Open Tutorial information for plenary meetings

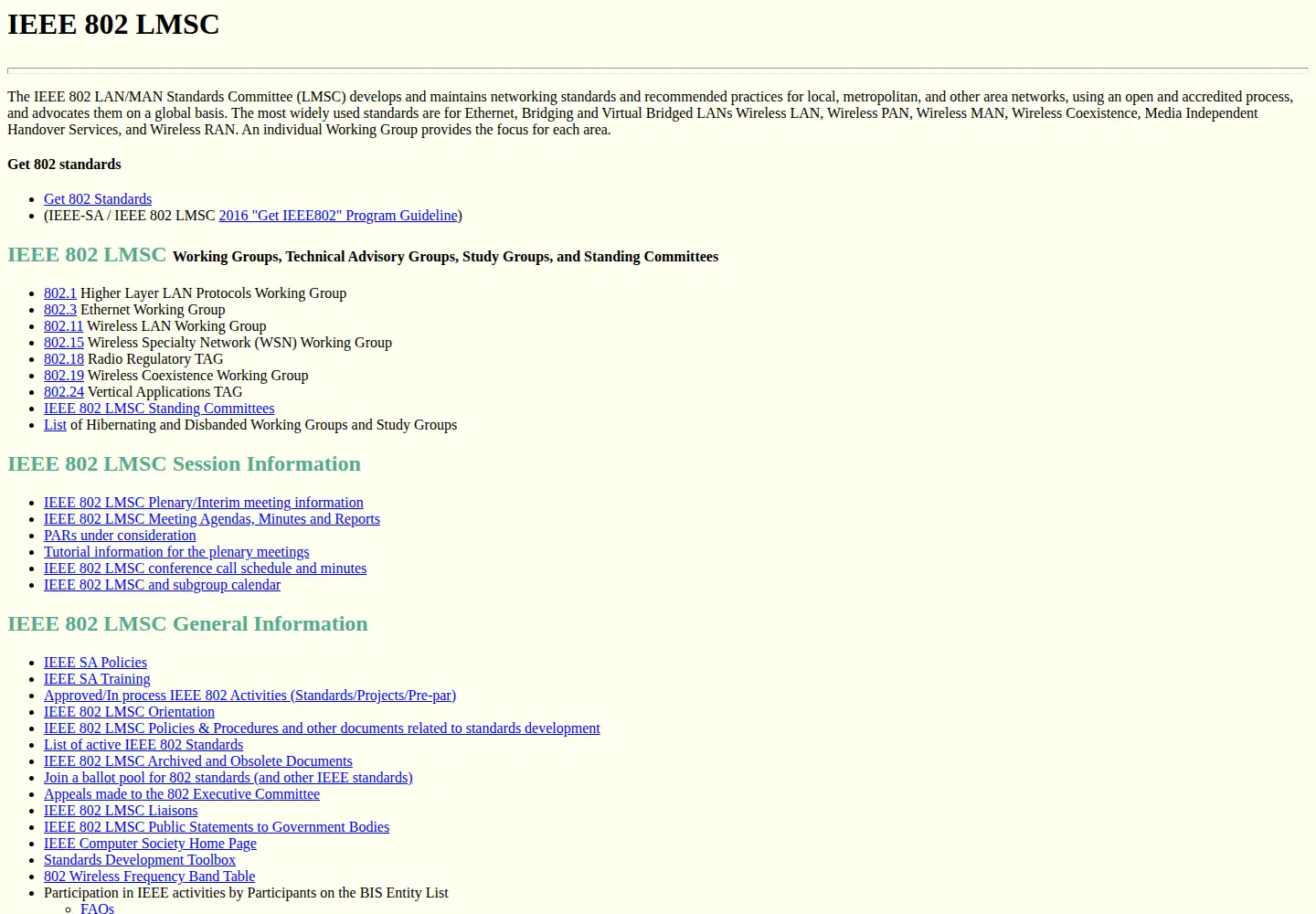[176, 552]
